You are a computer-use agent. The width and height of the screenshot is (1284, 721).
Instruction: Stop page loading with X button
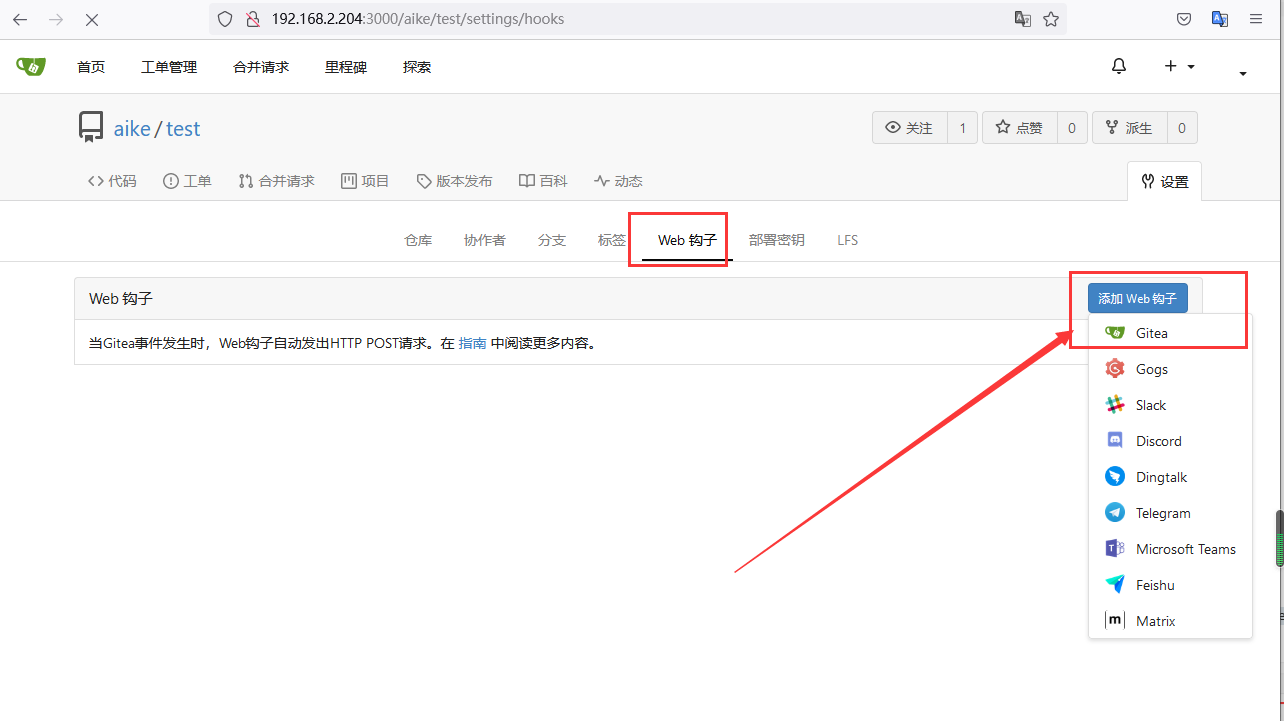92,19
